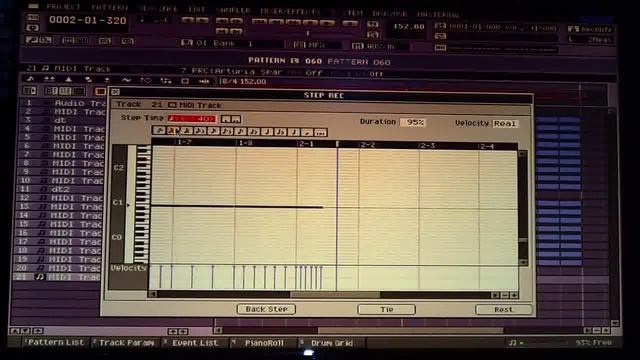640x360 pixels.
Task: Click zoom-out minus button in Step Rec window
Action: (505, 295)
